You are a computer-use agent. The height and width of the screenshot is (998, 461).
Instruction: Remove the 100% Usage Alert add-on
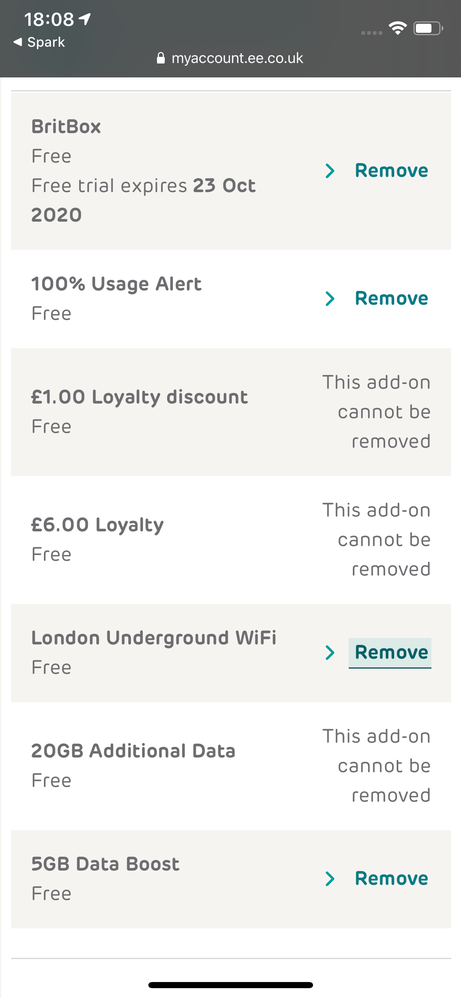[391, 299]
